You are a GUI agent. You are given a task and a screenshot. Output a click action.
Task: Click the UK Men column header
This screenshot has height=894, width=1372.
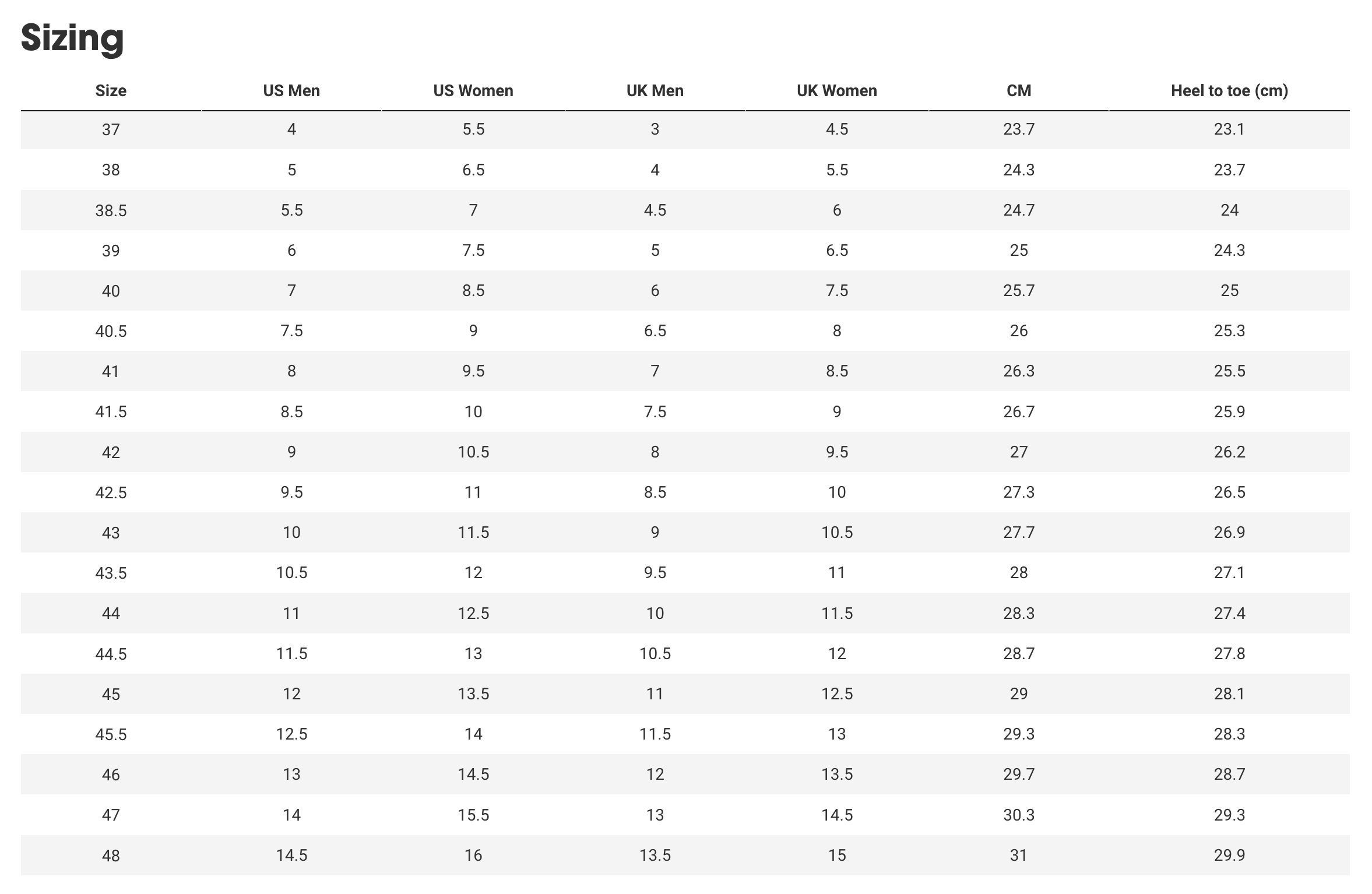655,91
